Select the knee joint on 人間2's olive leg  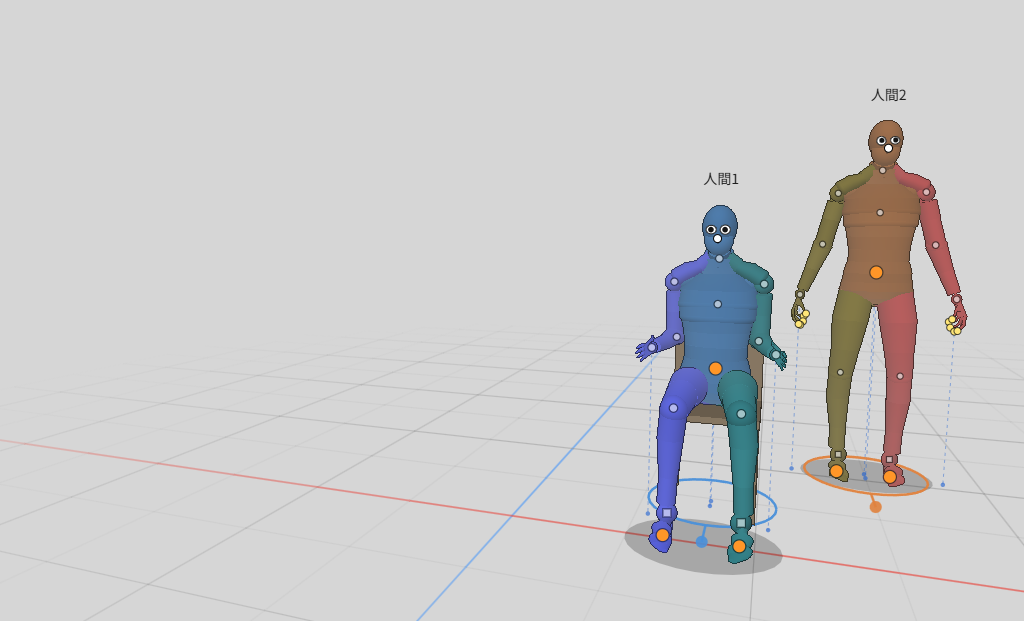[840, 372]
